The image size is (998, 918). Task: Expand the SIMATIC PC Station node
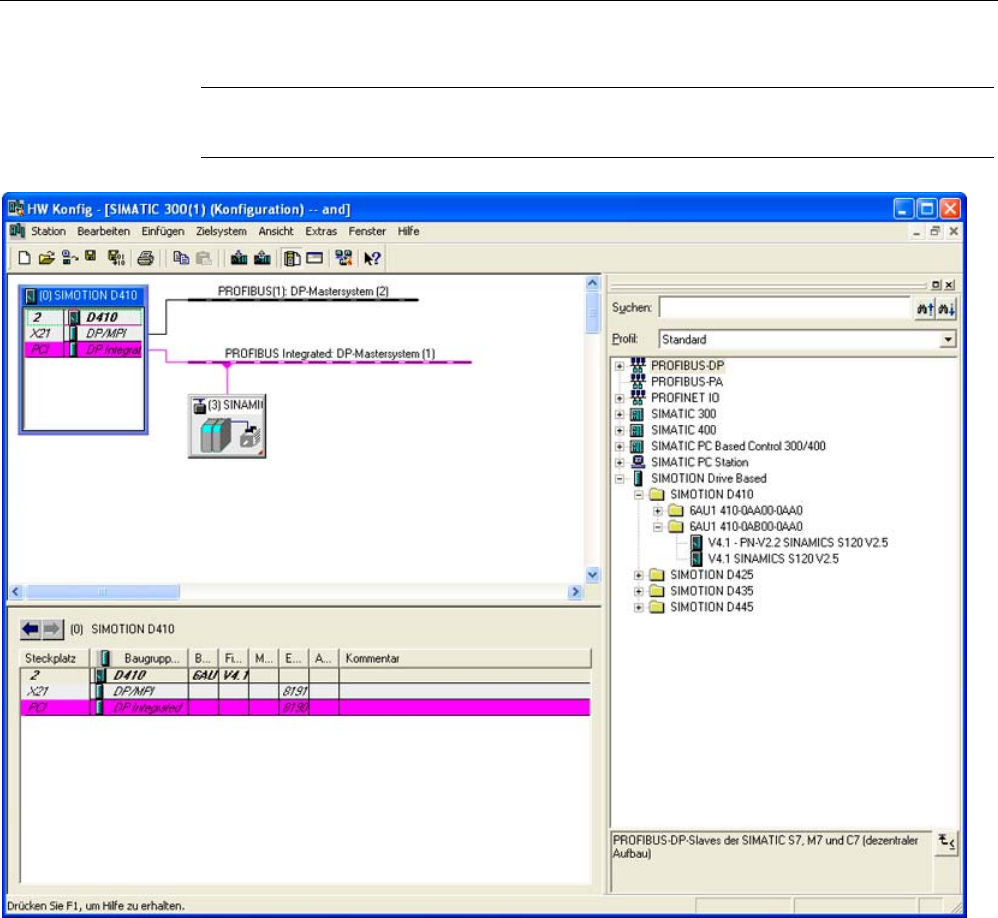point(619,462)
